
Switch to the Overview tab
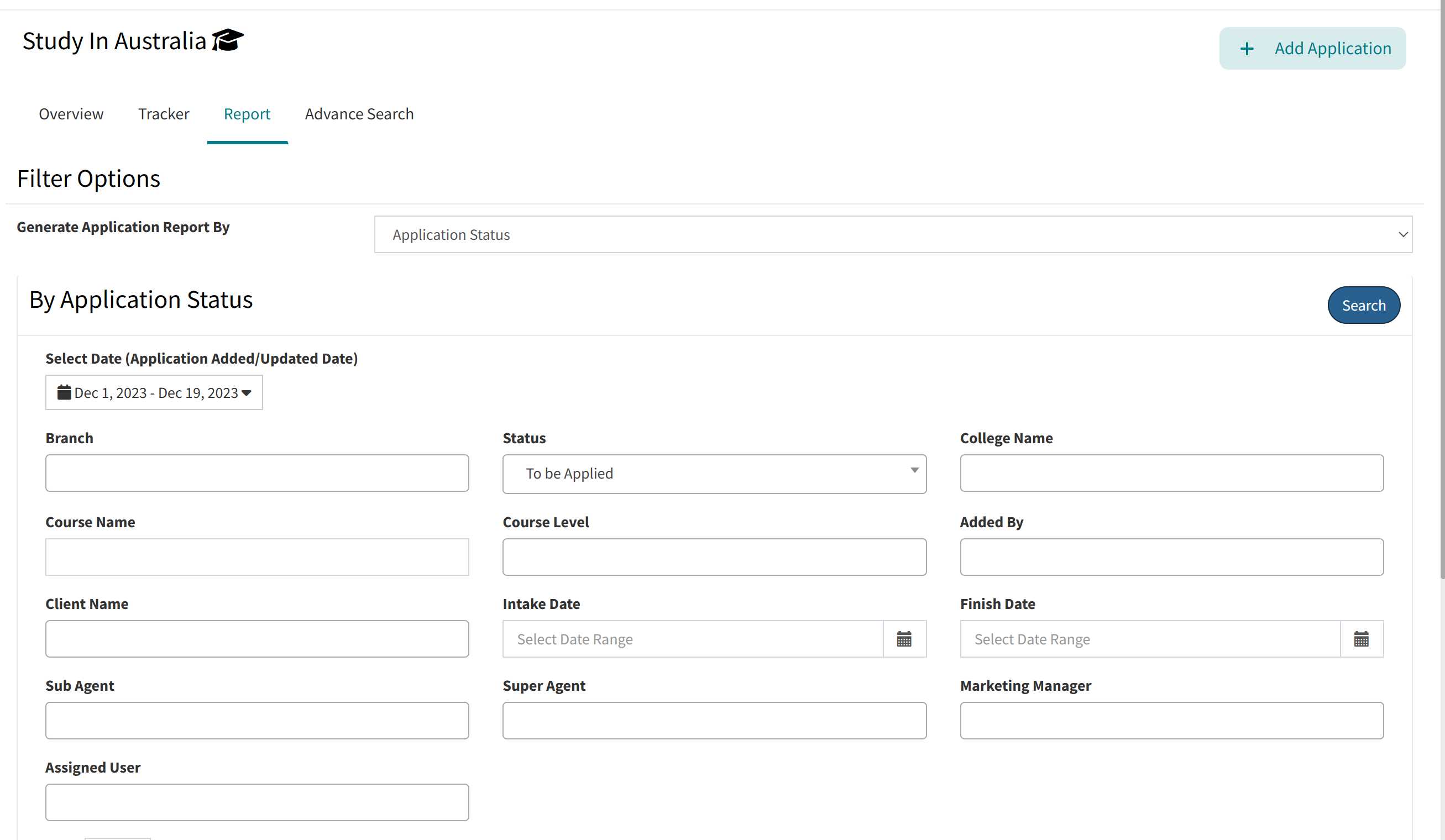pyautogui.click(x=71, y=114)
